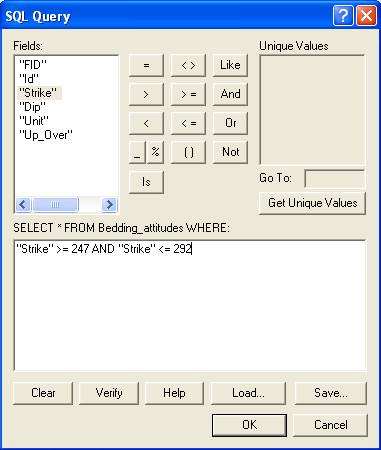Open the dialog help question-mark icon
The width and height of the screenshot is (381, 450).
[343, 15]
